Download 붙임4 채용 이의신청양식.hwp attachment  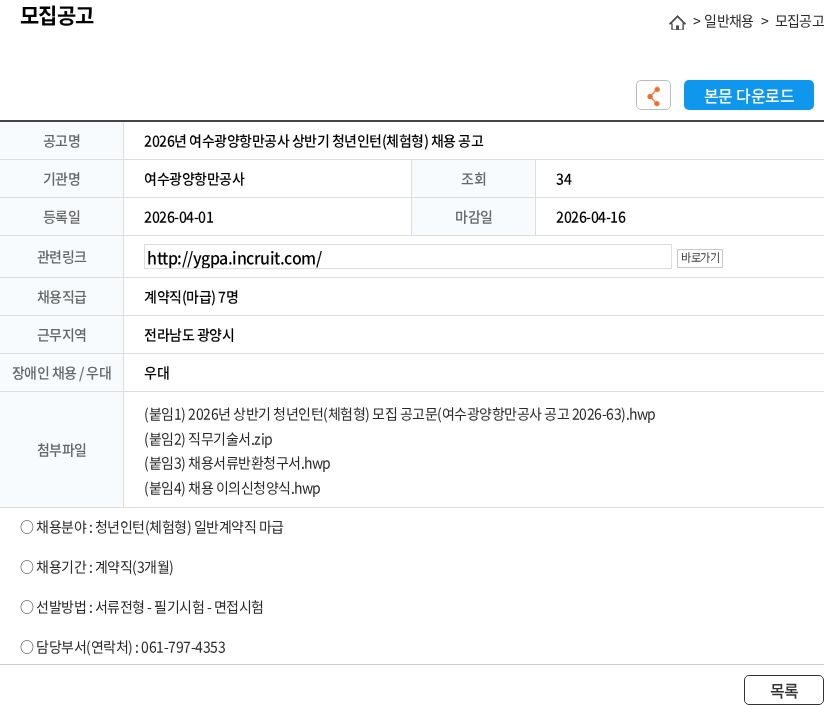tap(232, 488)
